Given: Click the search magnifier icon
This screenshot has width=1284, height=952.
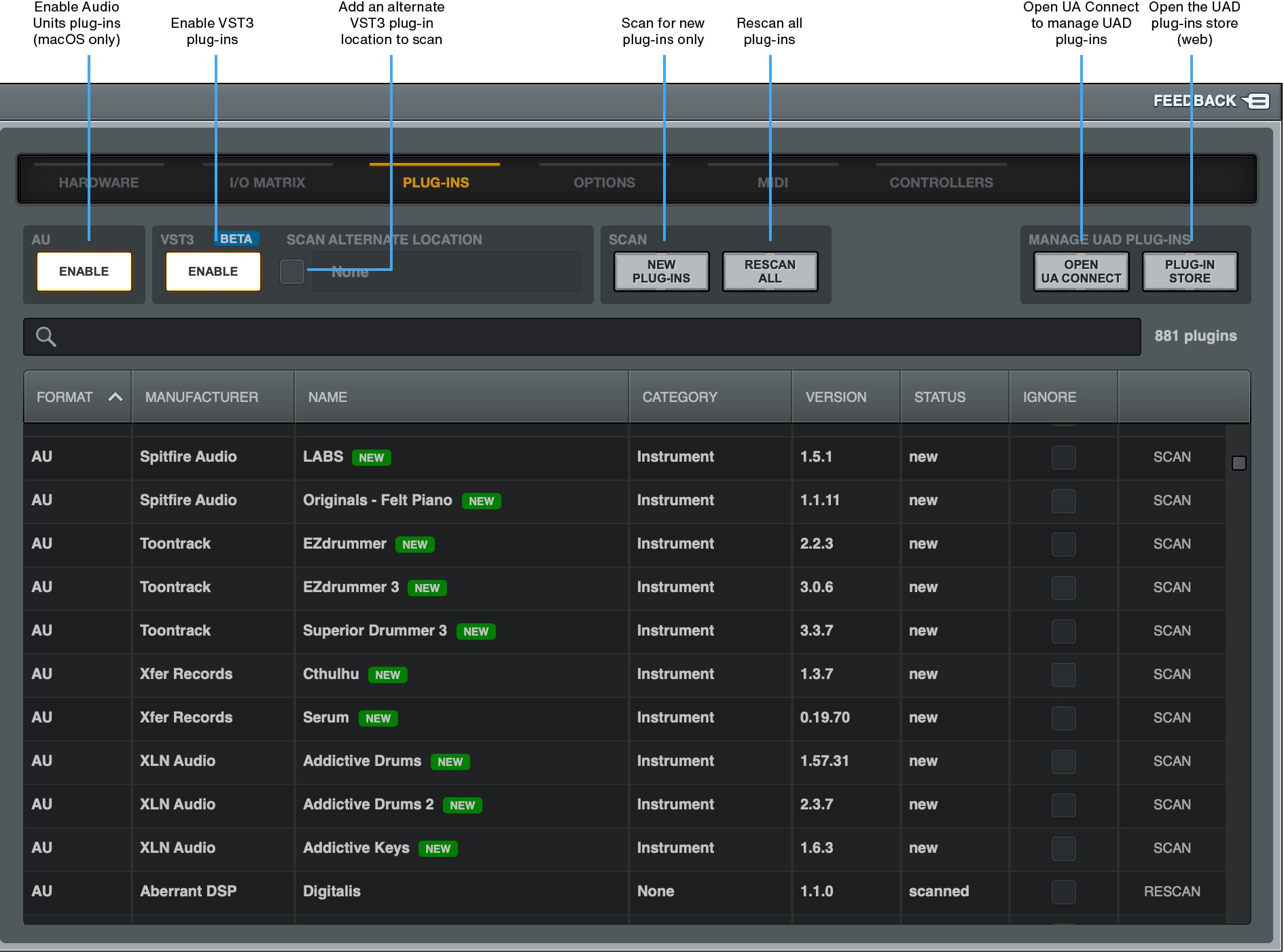Looking at the screenshot, I should [46, 336].
